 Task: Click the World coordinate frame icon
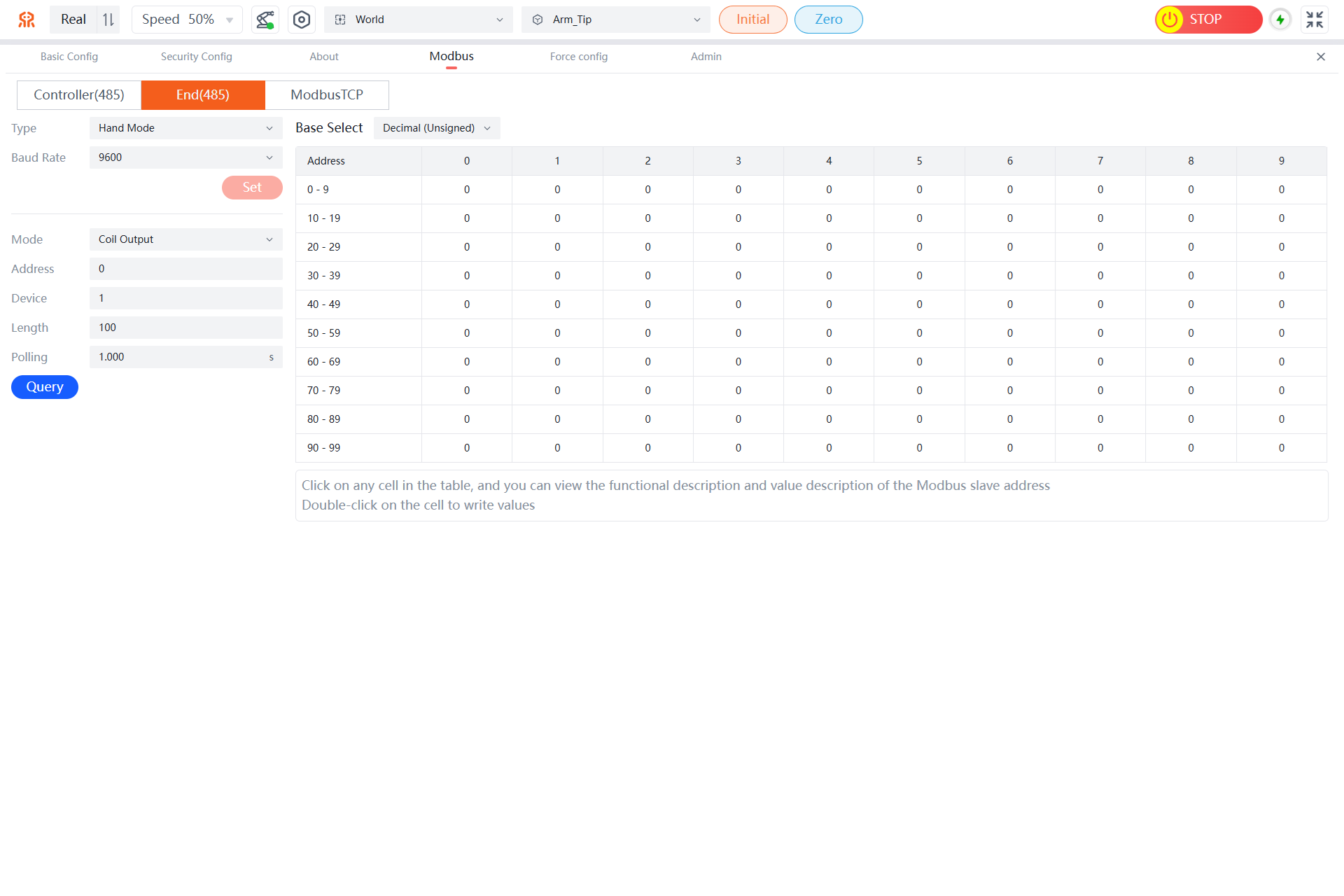[x=340, y=20]
